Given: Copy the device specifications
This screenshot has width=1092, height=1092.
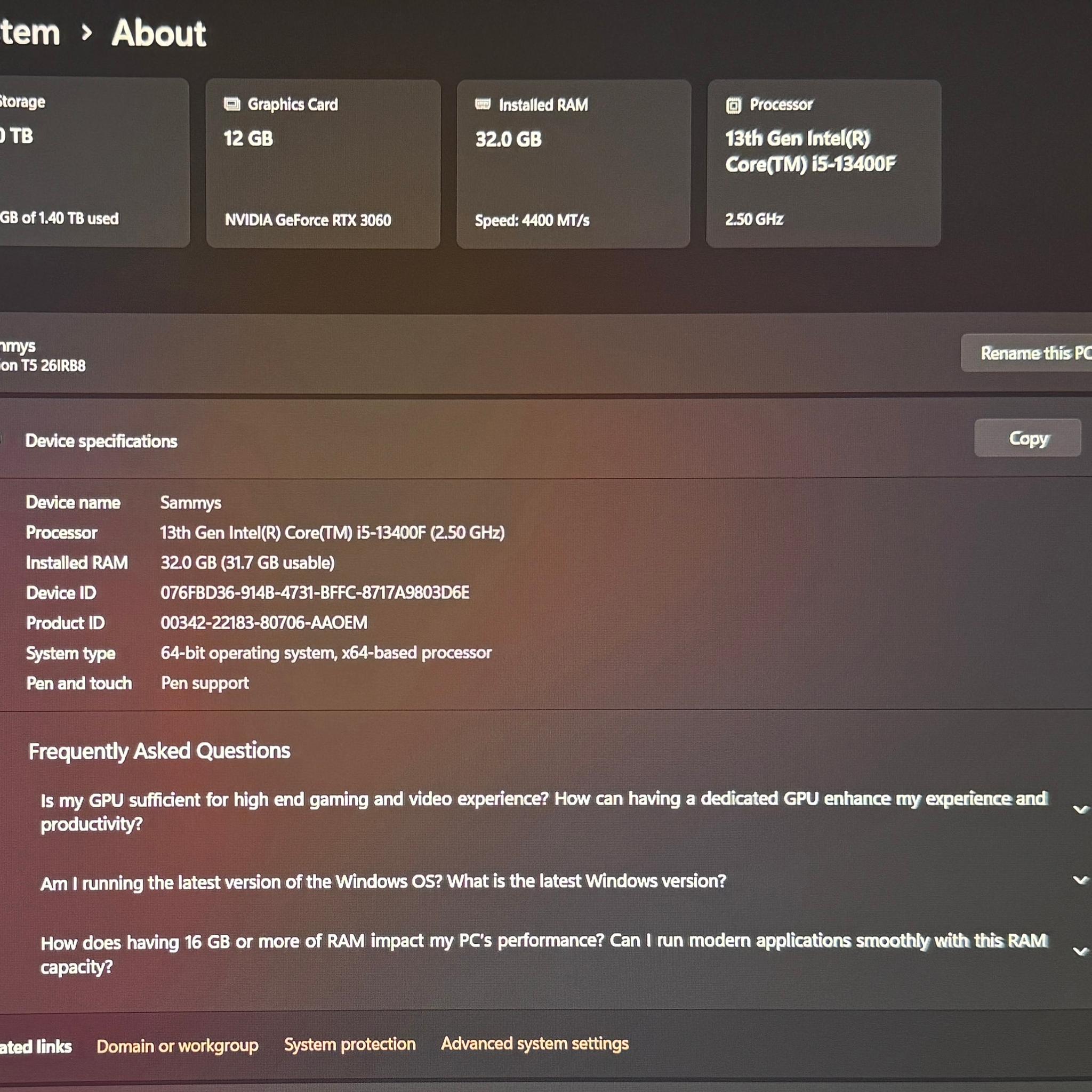Looking at the screenshot, I should tap(1027, 438).
